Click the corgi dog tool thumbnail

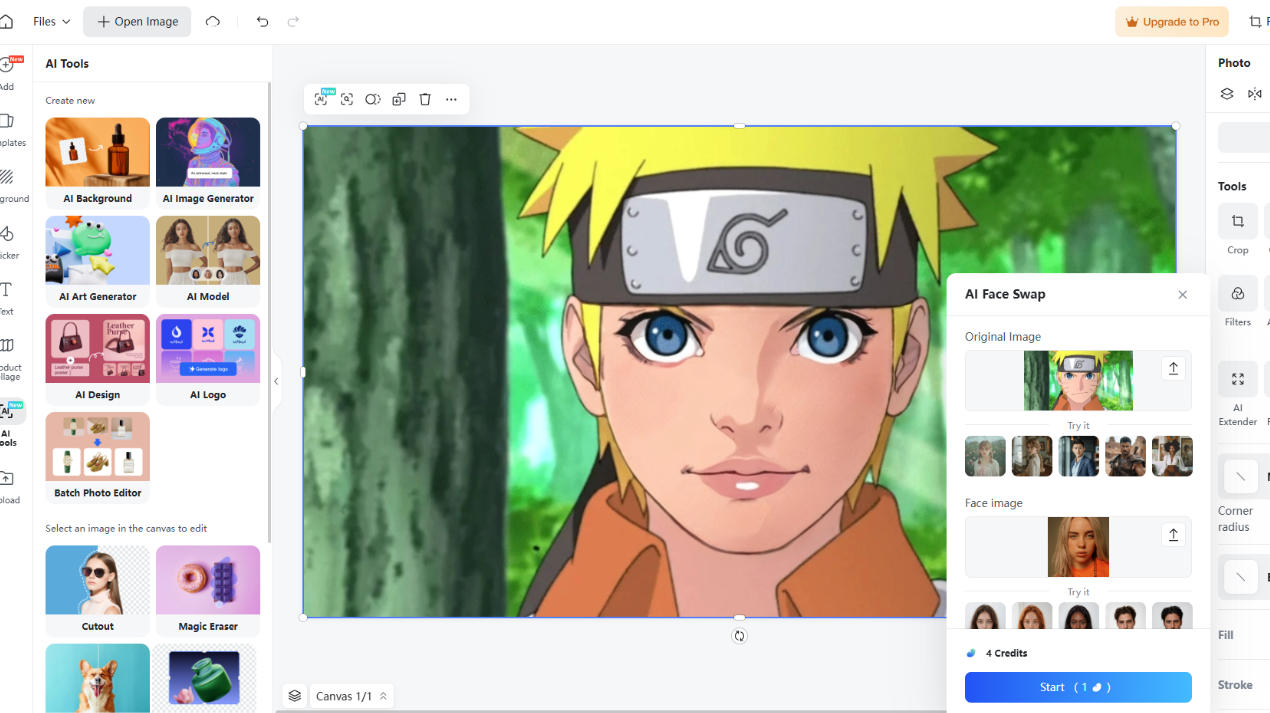coord(98,677)
